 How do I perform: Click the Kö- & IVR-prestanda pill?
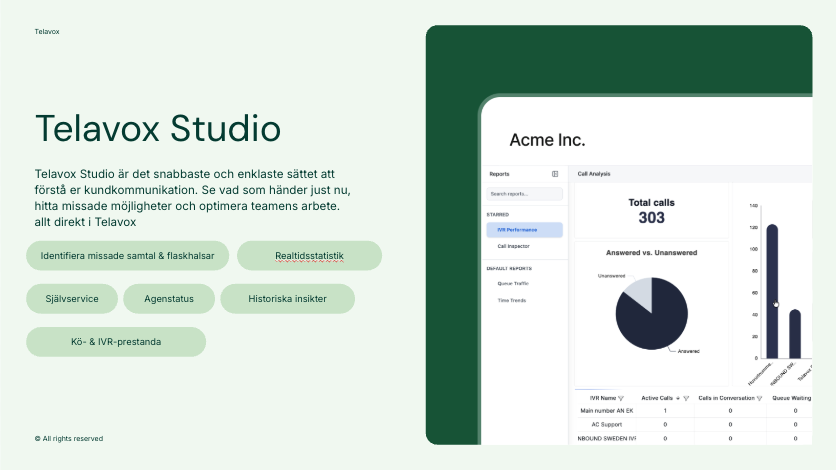[116, 342]
